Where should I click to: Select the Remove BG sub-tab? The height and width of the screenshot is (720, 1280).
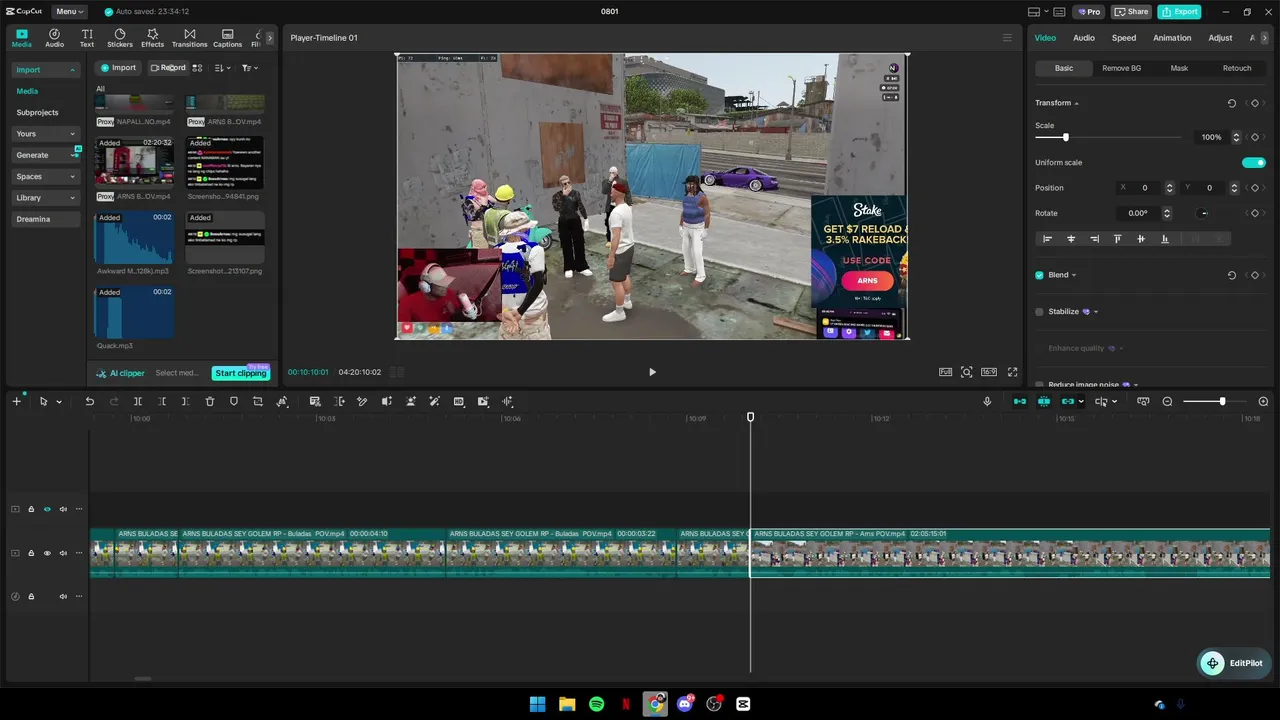click(1121, 68)
